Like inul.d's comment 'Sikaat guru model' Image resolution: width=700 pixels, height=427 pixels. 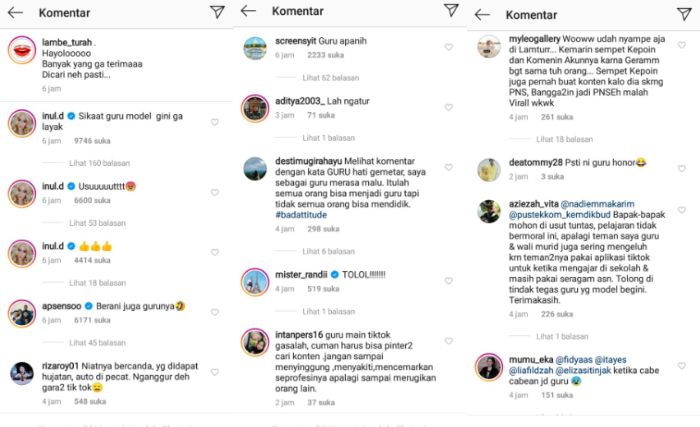(x=214, y=122)
